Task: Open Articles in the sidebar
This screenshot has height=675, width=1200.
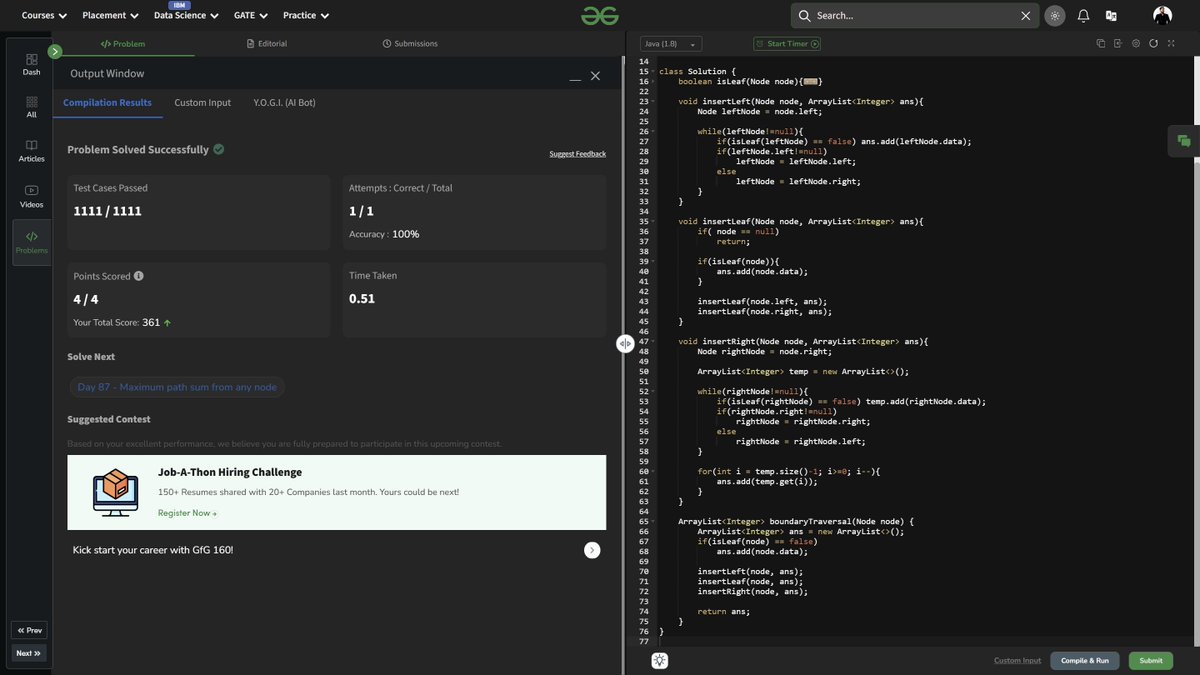Action: [x=32, y=151]
